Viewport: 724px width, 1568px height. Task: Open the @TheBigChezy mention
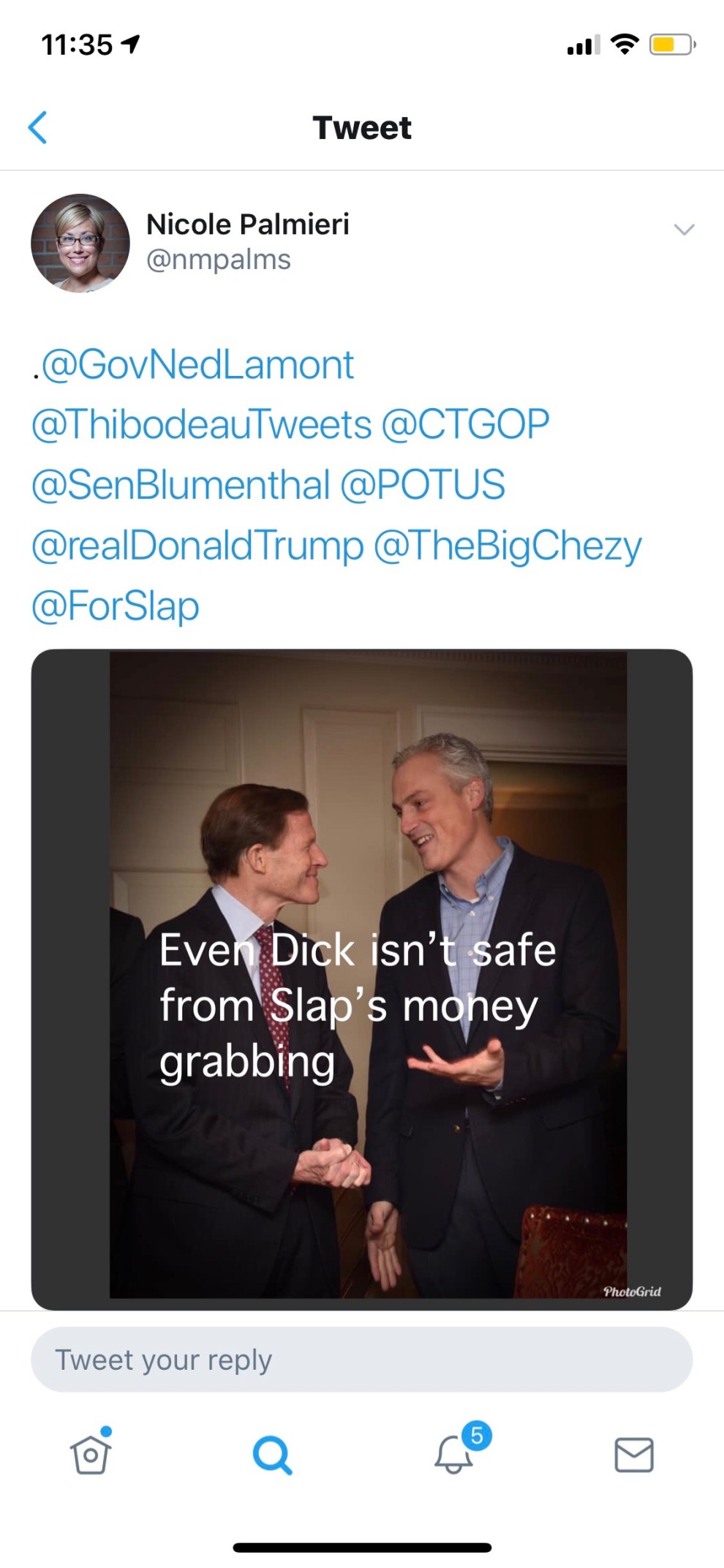pyautogui.click(x=508, y=546)
